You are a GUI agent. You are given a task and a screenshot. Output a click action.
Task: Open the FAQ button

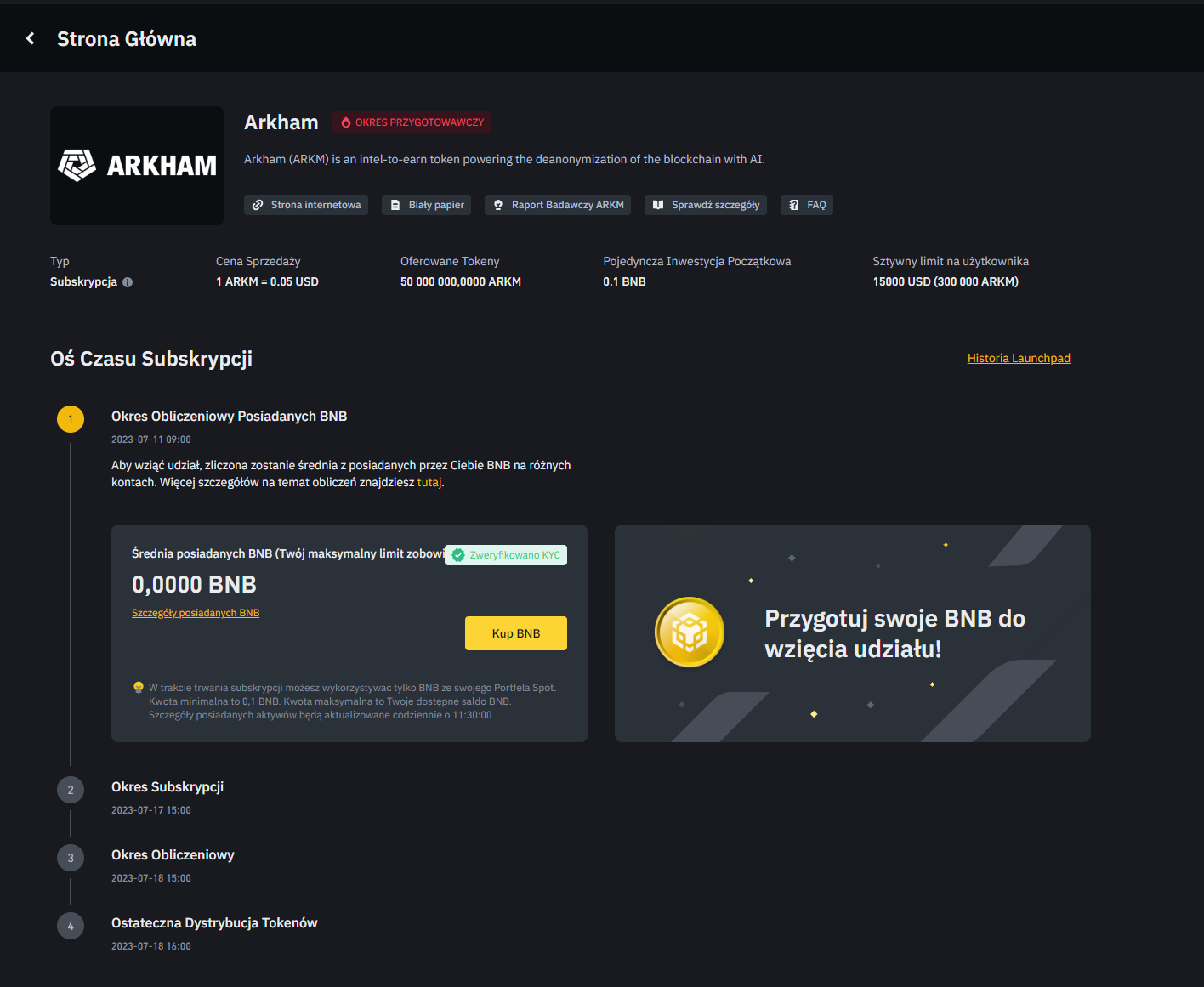[807, 205]
